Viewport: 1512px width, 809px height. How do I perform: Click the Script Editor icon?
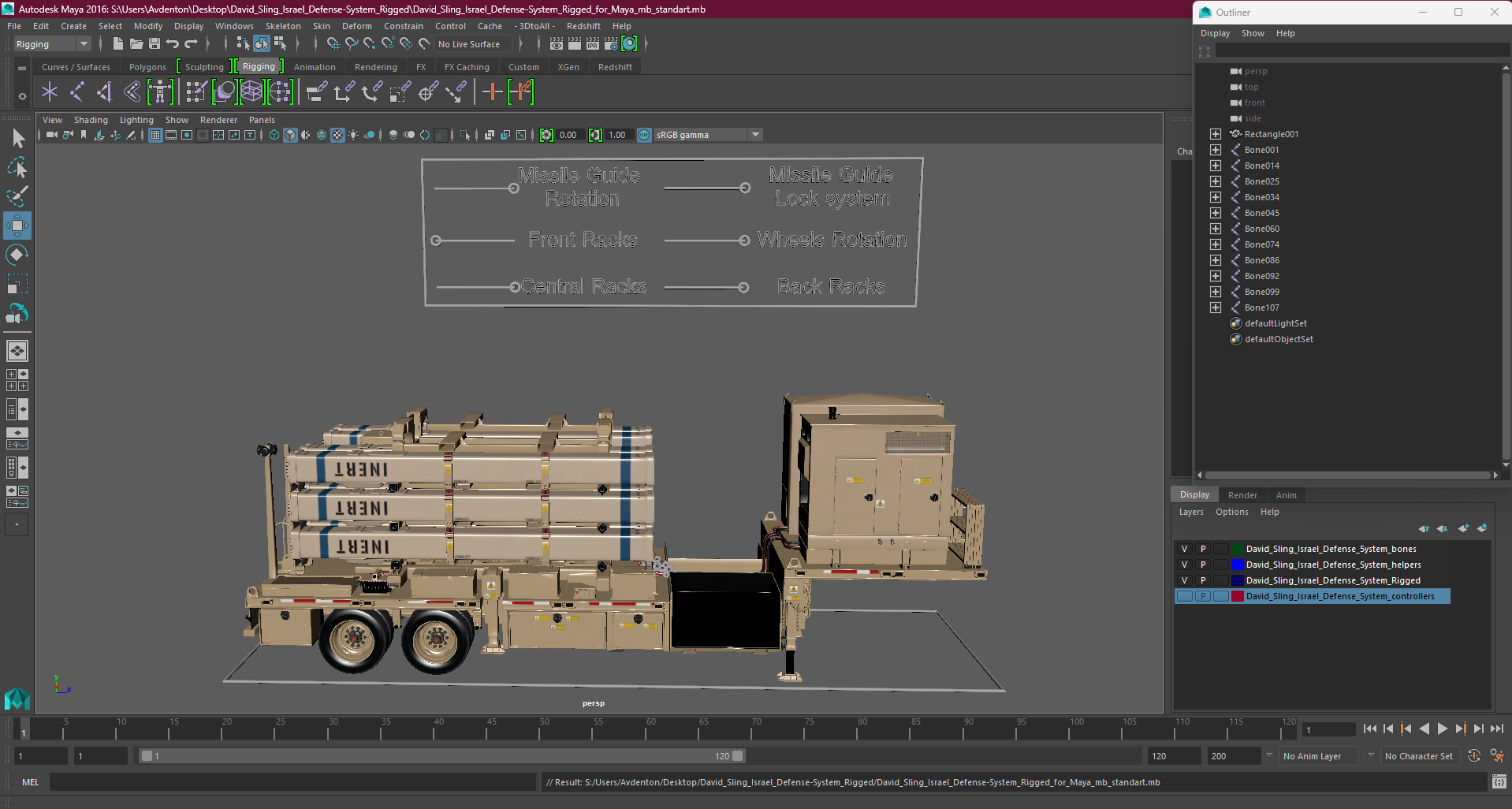click(1499, 782)
